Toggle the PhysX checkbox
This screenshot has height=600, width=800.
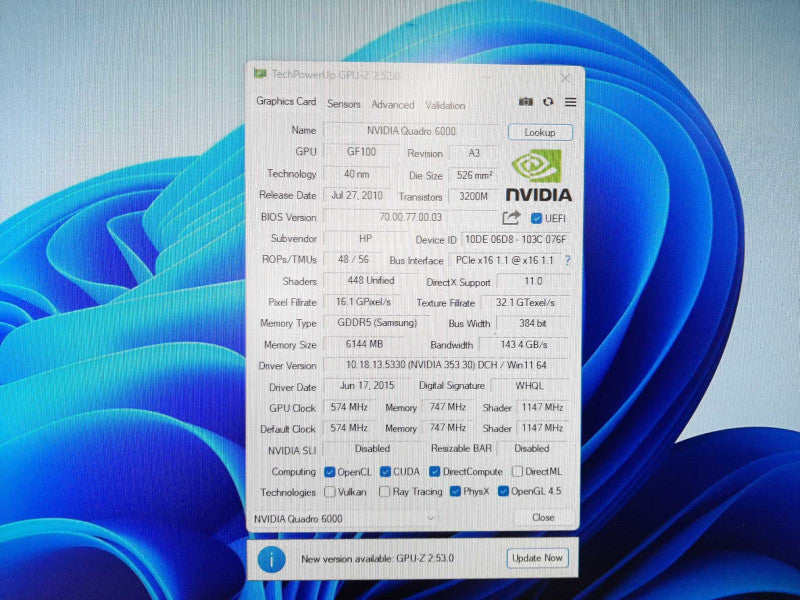[455, 491]
